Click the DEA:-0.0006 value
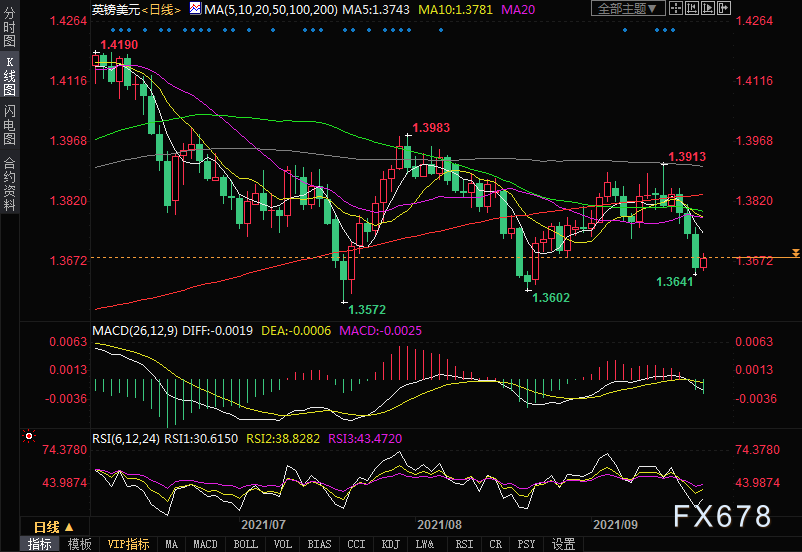This screenshot has height=552, width=802. point(296,330)
